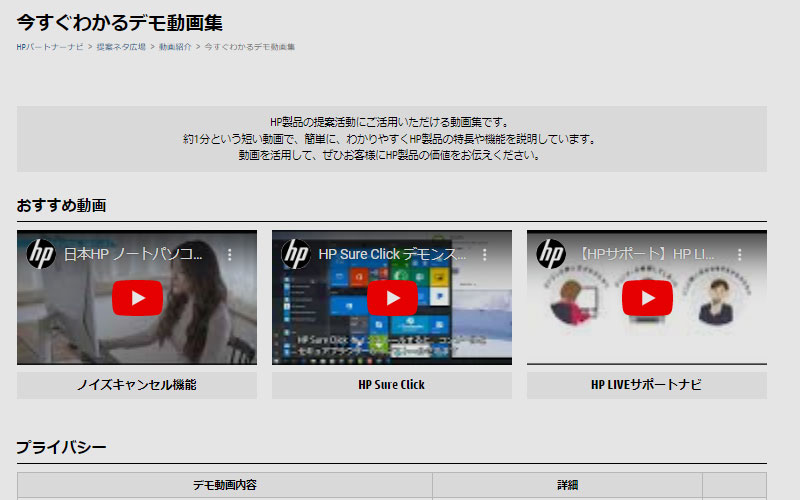Play the 日本HP ノートパソコン video
The height and width of the screenshot is (500, 800).
point(137,297)
